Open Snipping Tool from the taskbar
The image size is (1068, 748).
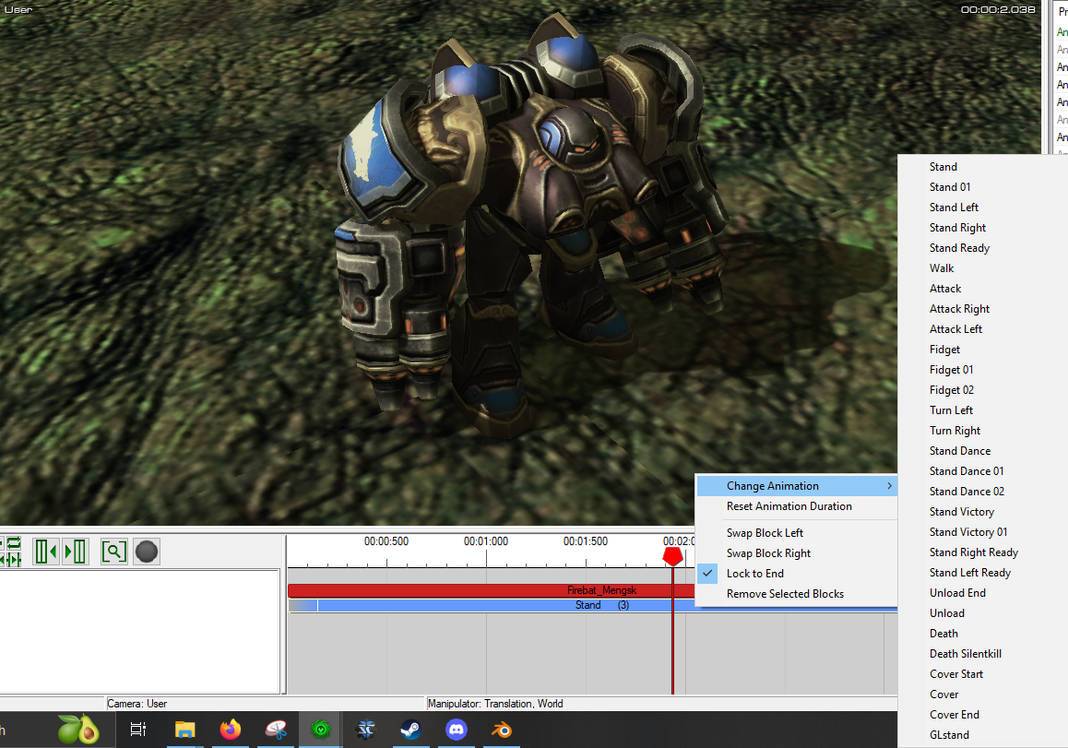pos(276,730)
